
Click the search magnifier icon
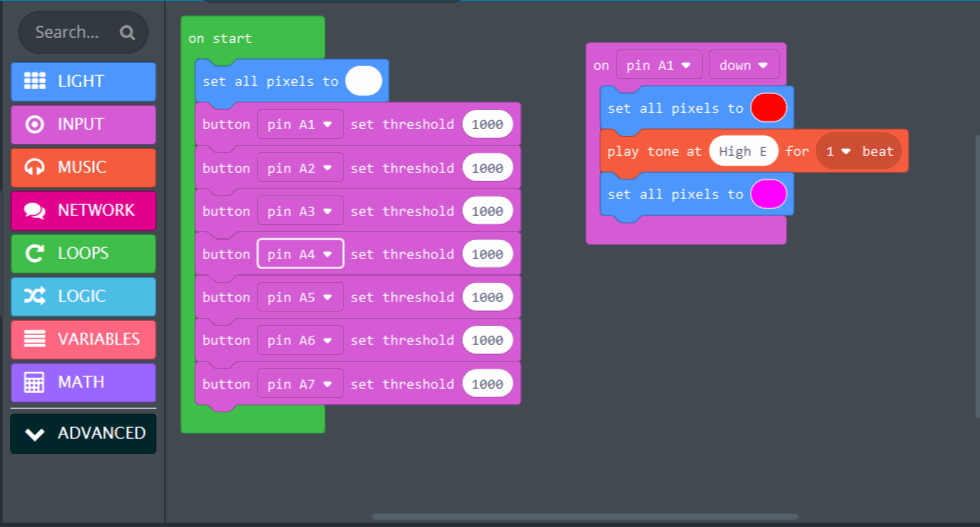tap(127, 32)
